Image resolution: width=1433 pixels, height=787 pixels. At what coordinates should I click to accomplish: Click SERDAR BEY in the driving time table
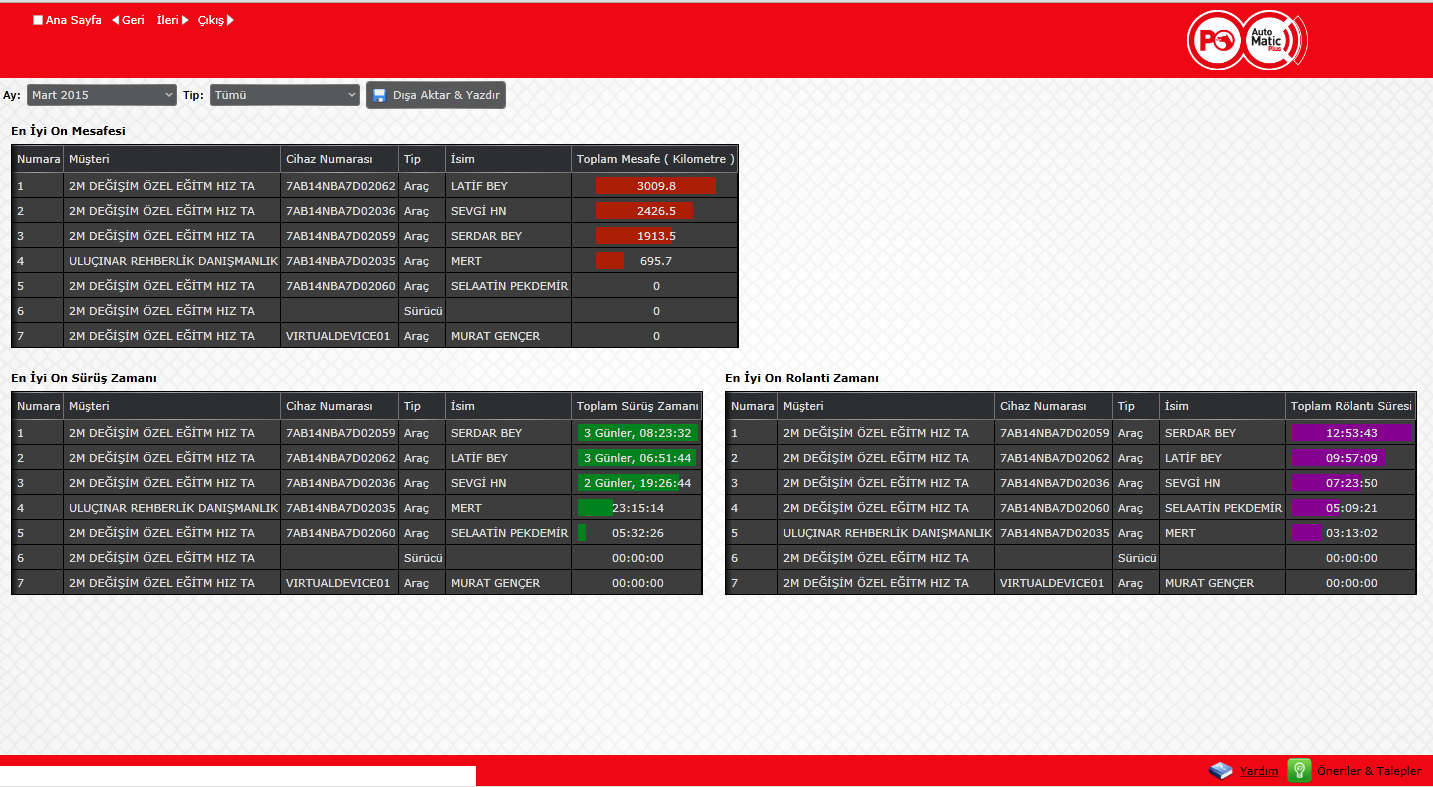pyautogui.click(x=486, y=433)
